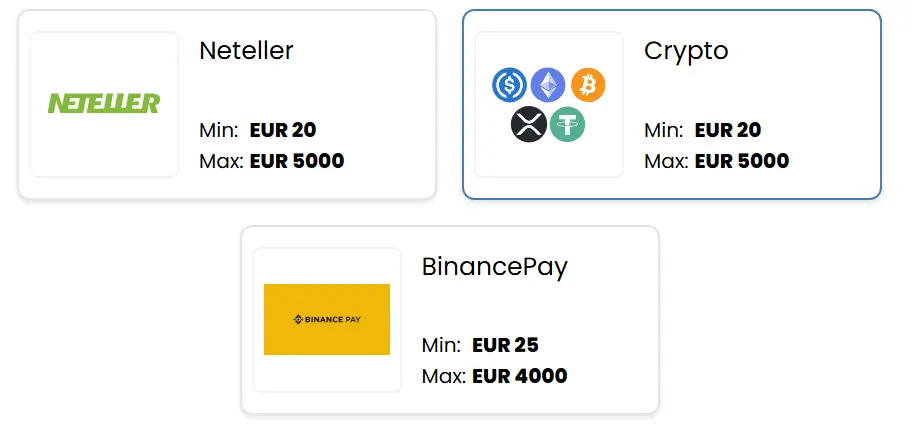Click BinancePay minimum amount EUR 25
This screenshot has width=920, height=447.
tap(505, 346)
